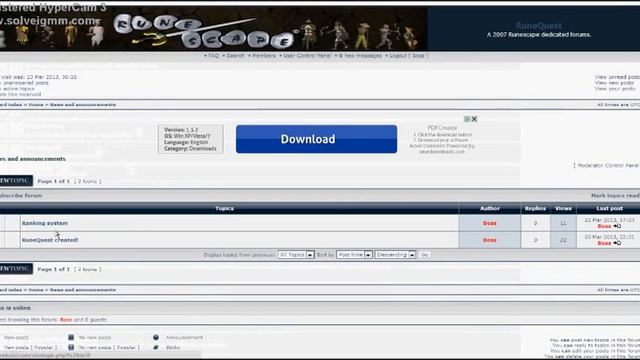Click the Replies column header
The image size is (640, 360).
[535, 208]
